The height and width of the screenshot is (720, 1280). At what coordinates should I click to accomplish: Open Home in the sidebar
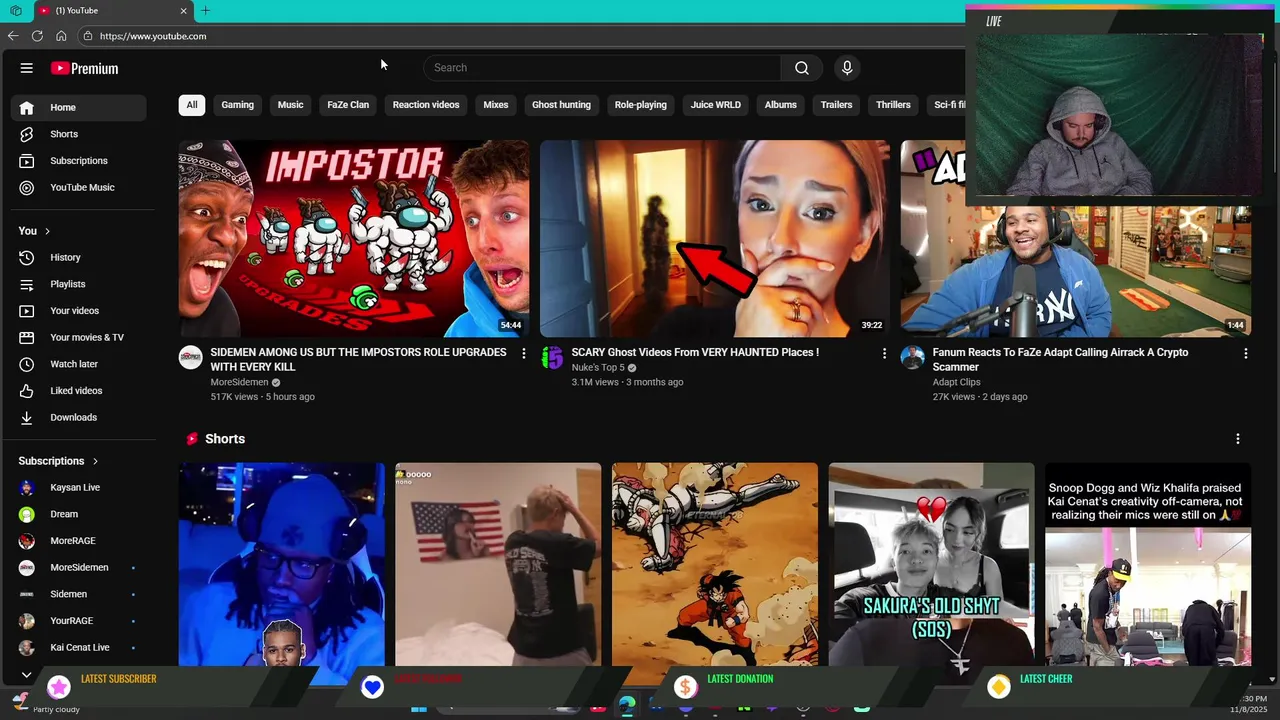tap(79, 107)
